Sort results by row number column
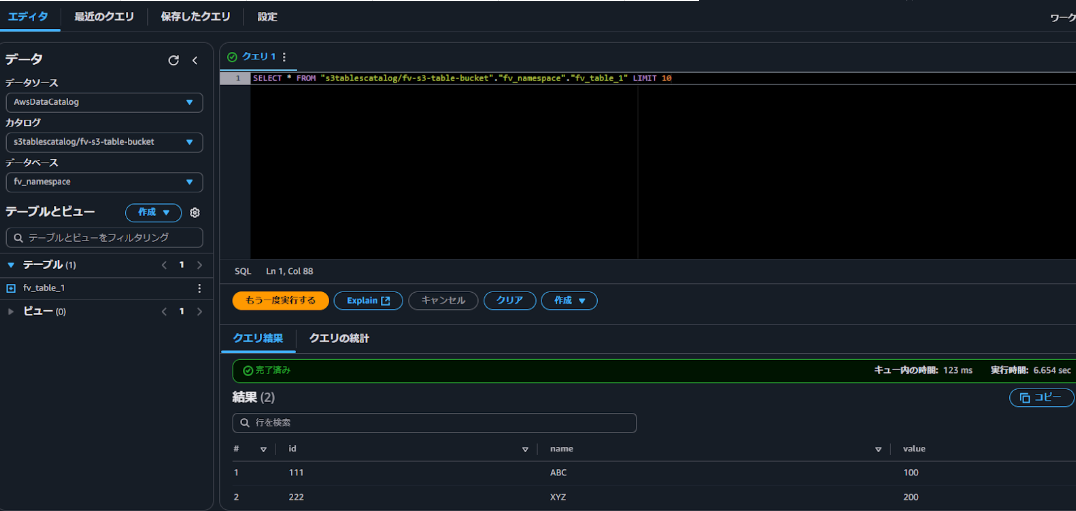The height and width of the screenshot is (511, 1076). click(263, 449)
